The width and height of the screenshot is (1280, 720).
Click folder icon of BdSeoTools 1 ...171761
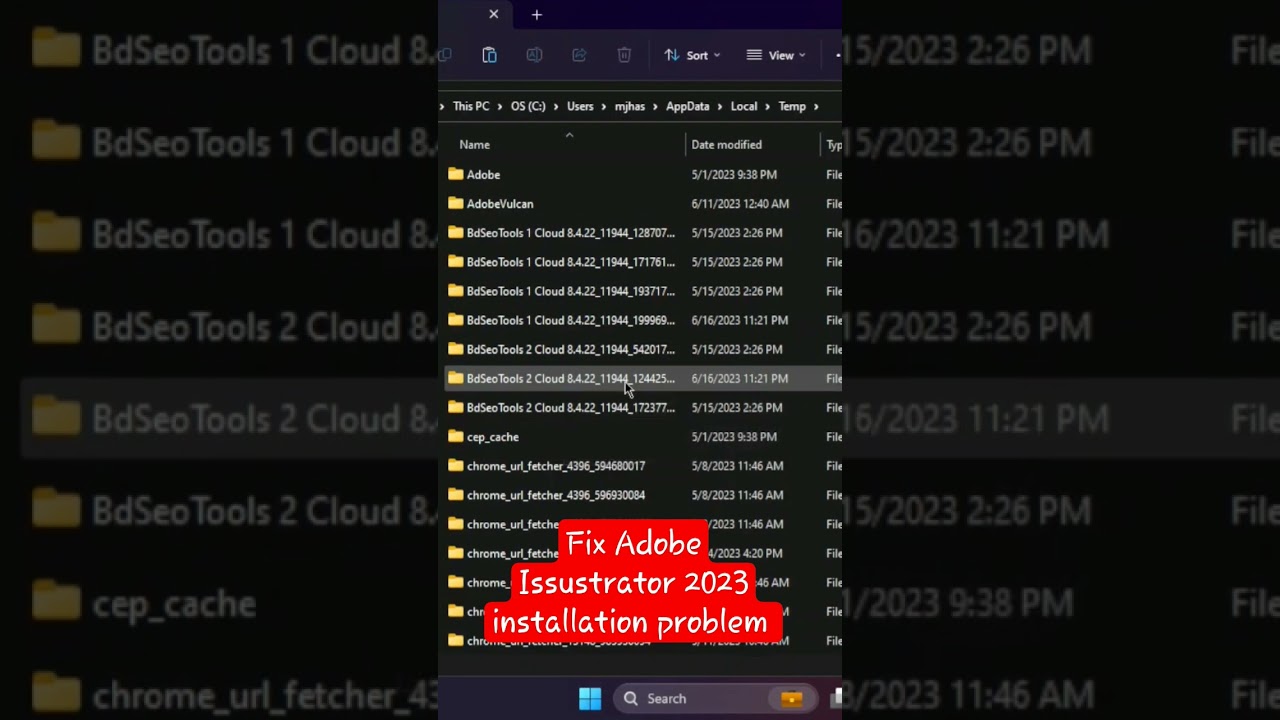pos(456,261)
